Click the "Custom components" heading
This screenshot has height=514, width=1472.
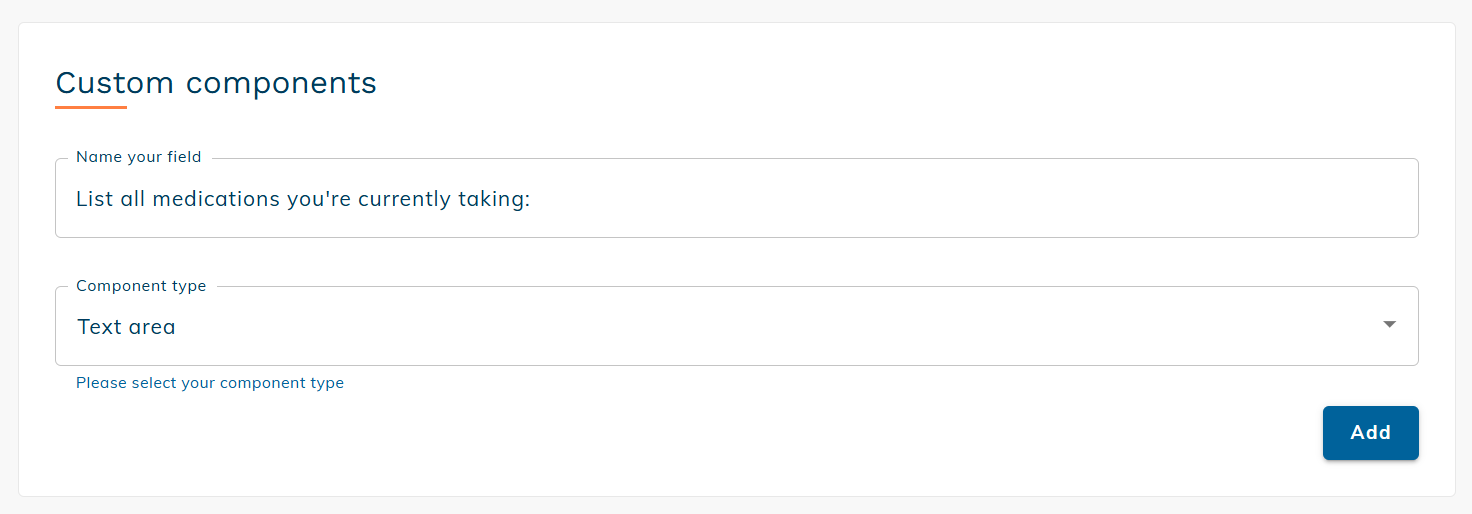216,83
